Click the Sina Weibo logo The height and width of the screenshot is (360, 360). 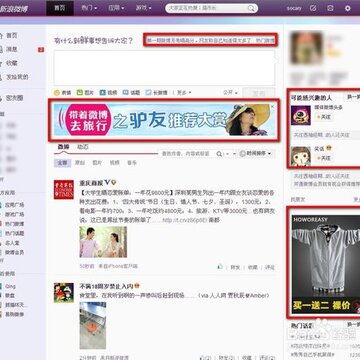point(13,9)
